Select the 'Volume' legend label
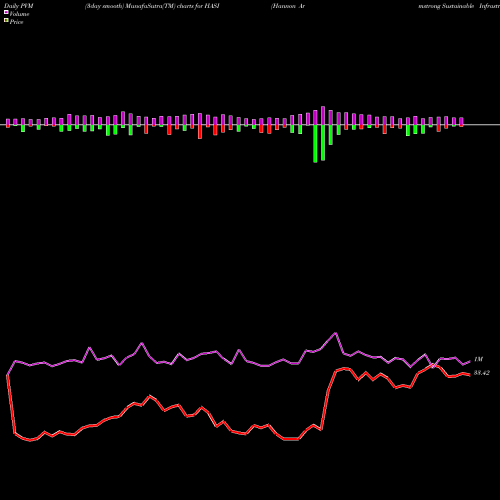 pos(19,14)
